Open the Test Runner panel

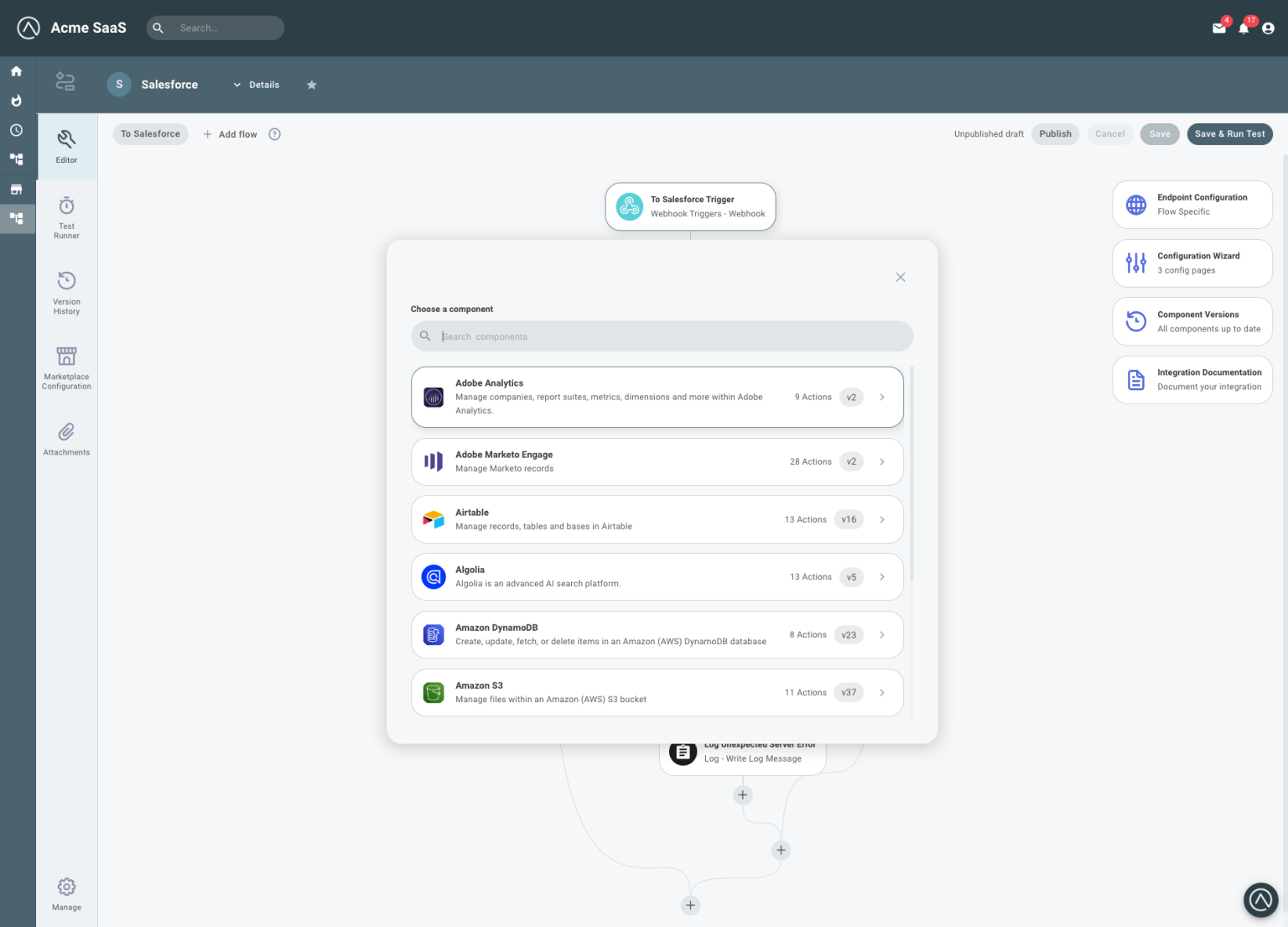click(x=66, y=217)
